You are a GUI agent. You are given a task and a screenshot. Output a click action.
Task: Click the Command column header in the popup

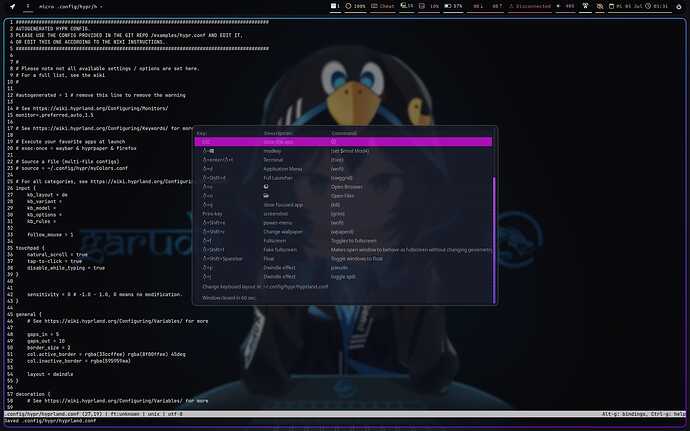344,133
